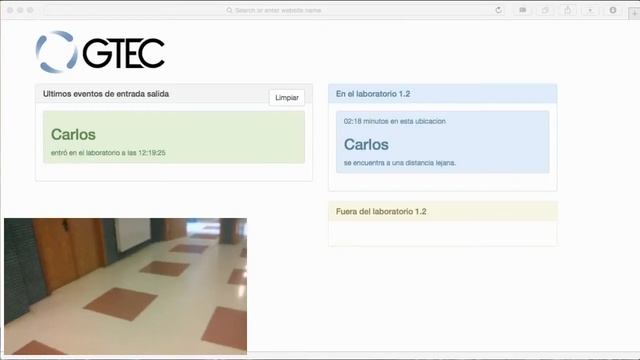Click Carlos in the En el laboratorio card
Viewport: 640px width, 360px height.
click(x=366, y=144)
